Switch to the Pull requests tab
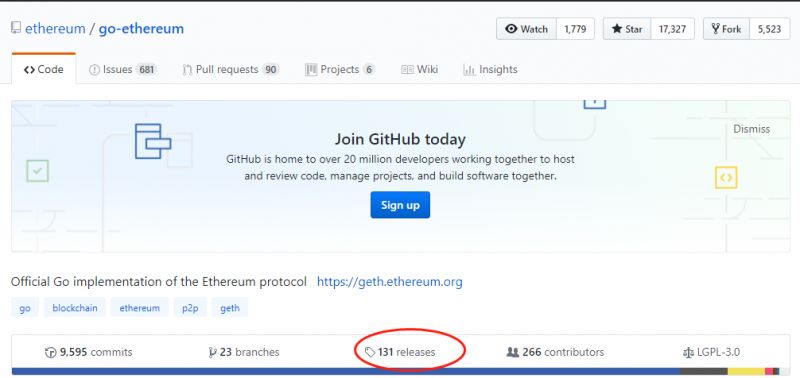 pos(231,69)
